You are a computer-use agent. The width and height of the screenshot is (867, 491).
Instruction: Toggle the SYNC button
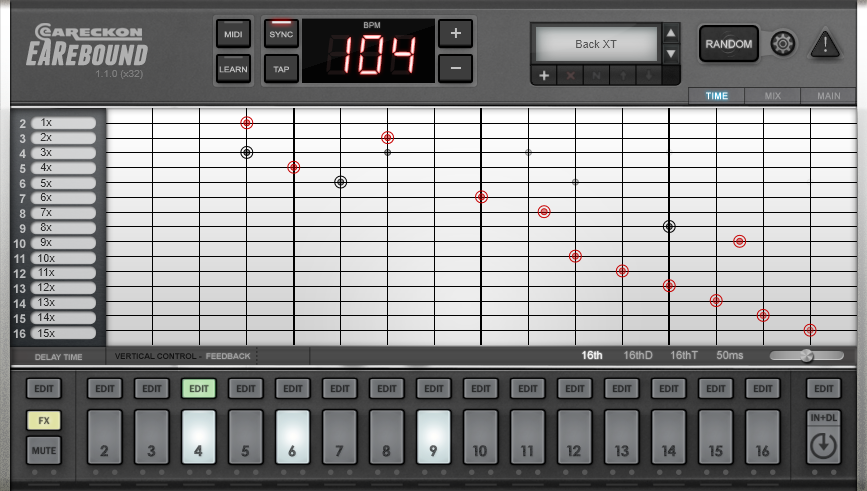click(281, 33)
